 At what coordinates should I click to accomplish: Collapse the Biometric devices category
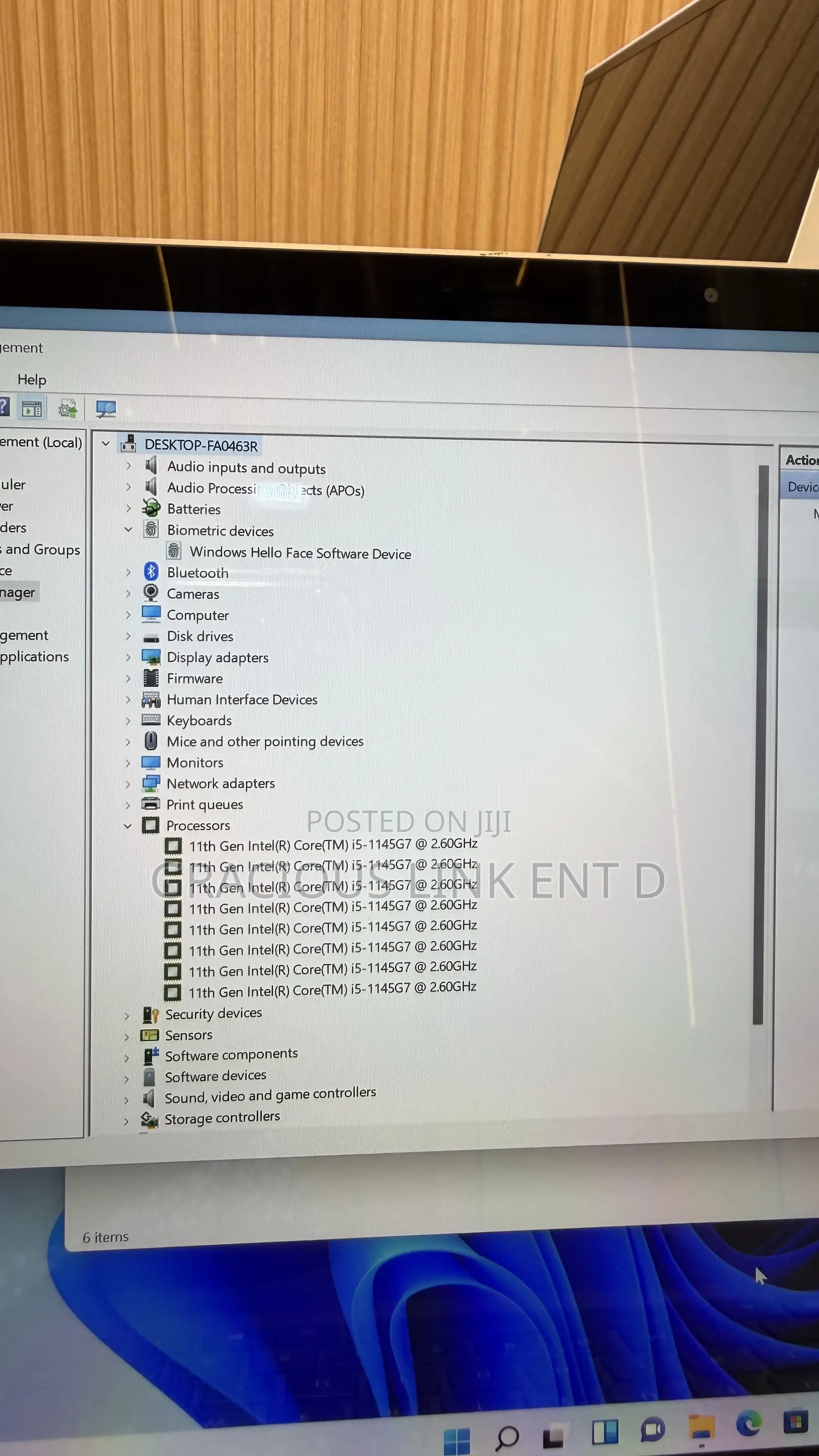pos(128,530)
